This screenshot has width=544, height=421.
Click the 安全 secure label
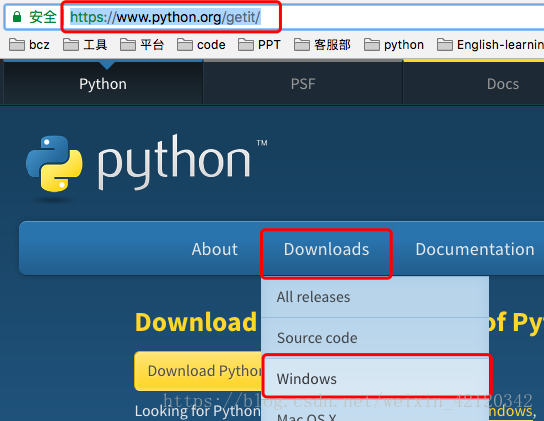click(43, 17)
